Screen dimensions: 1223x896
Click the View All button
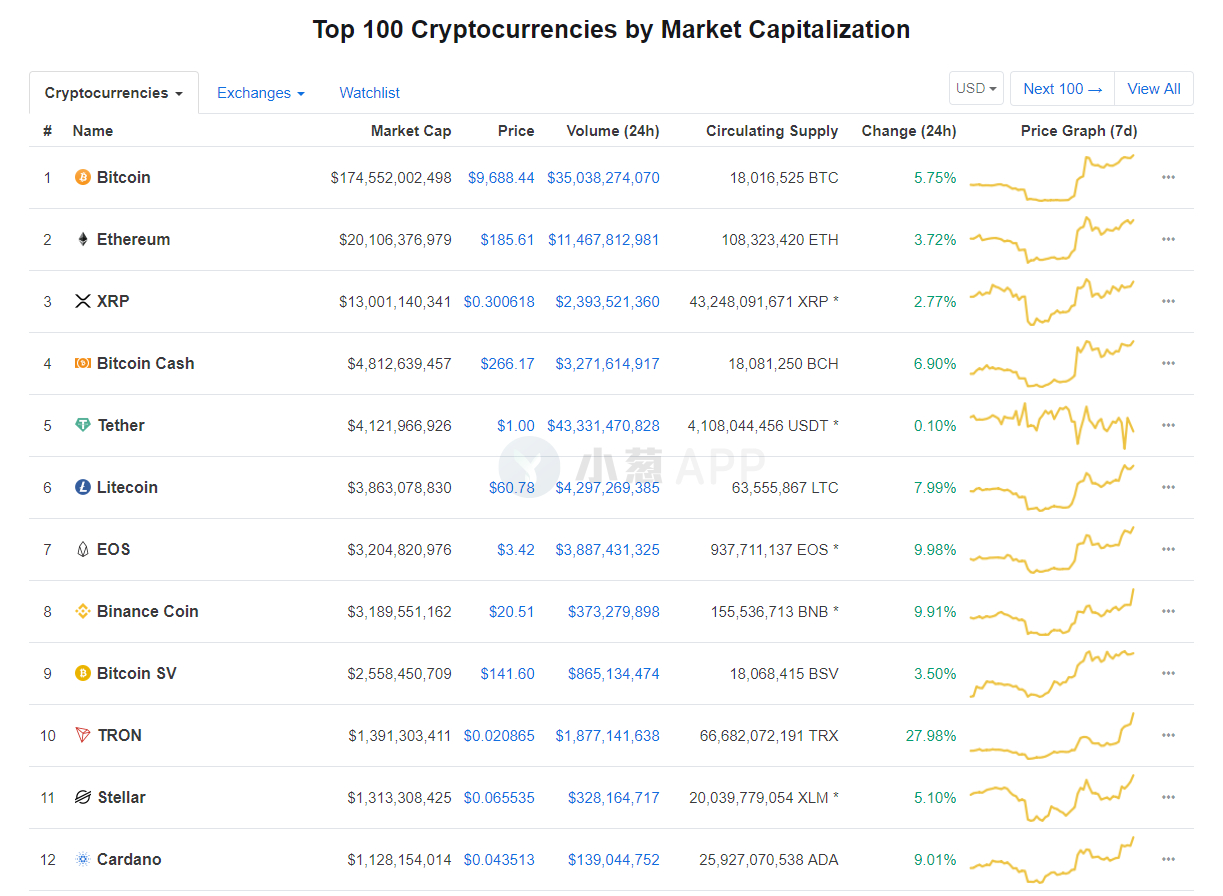pos(1154,89)
